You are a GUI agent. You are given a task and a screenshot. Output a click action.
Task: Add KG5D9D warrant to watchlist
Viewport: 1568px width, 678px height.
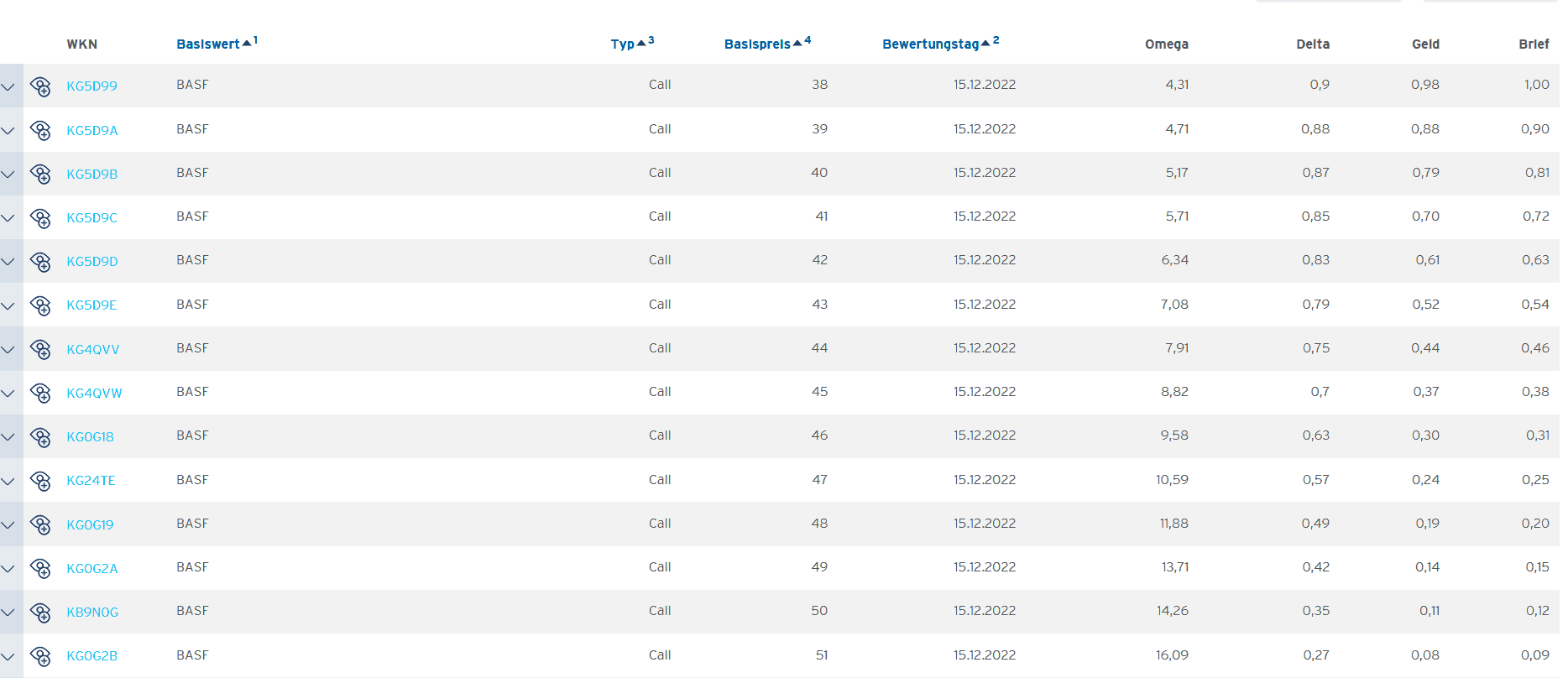pyautogui.click(x=40, y=261)
